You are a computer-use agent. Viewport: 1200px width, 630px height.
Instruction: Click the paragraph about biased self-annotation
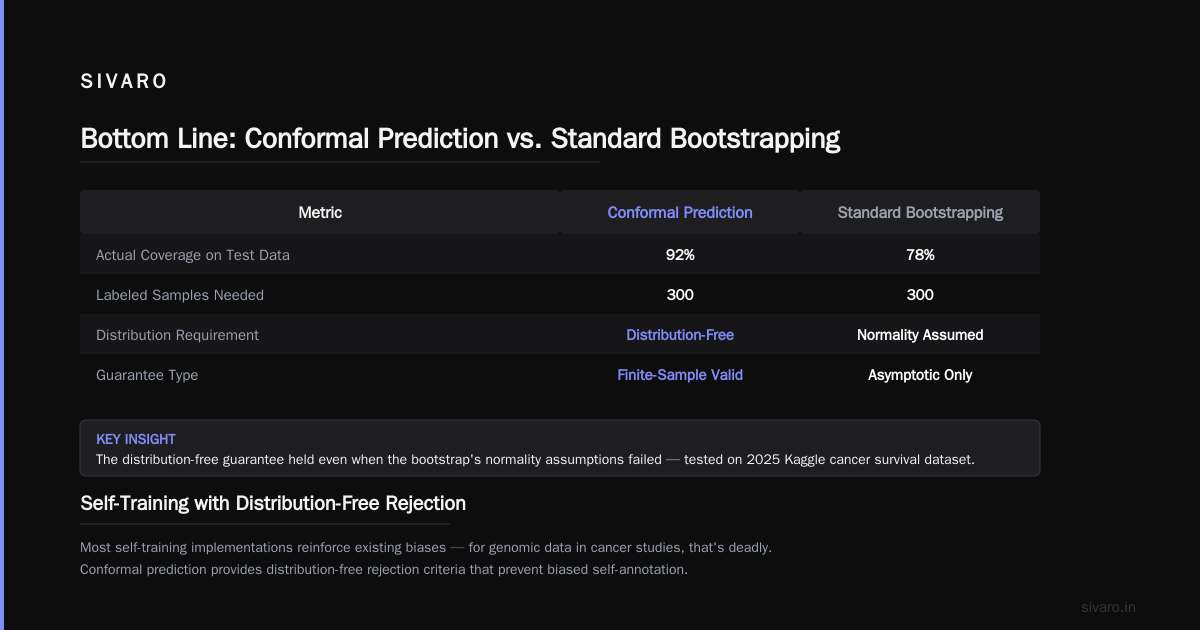point(426,559)
